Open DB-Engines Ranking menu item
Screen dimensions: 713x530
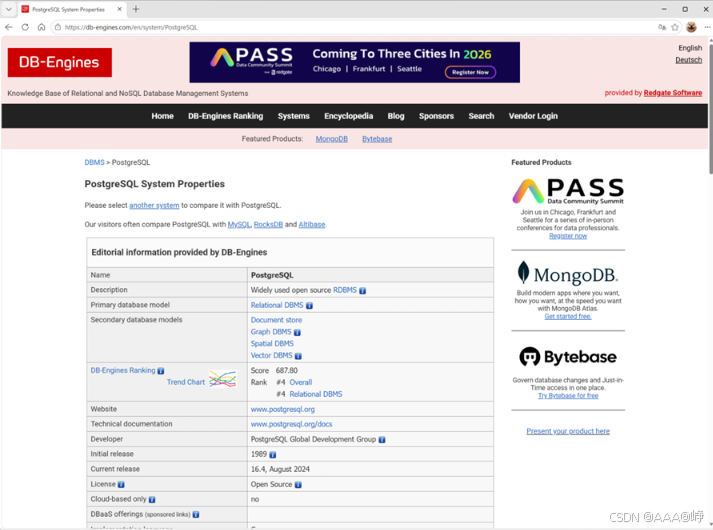(226, 116)
